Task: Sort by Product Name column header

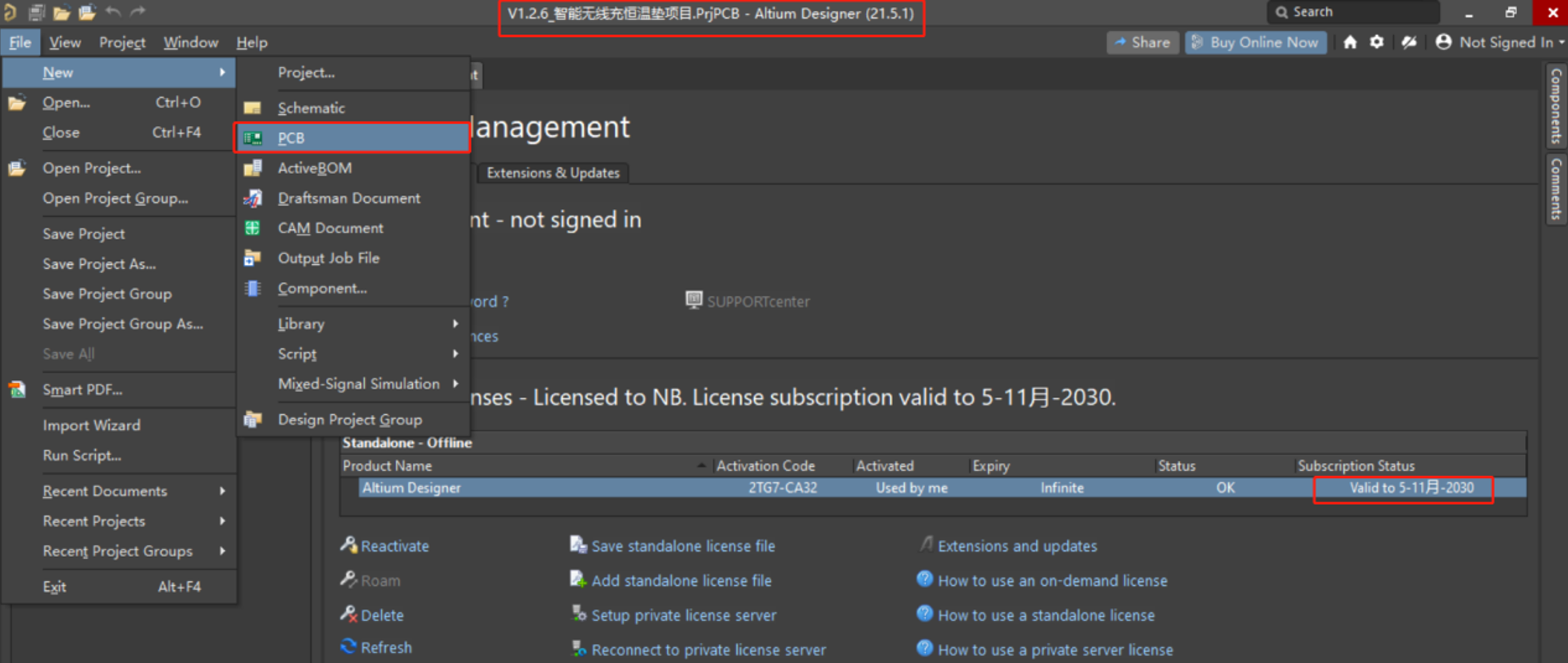Action: 387,466
